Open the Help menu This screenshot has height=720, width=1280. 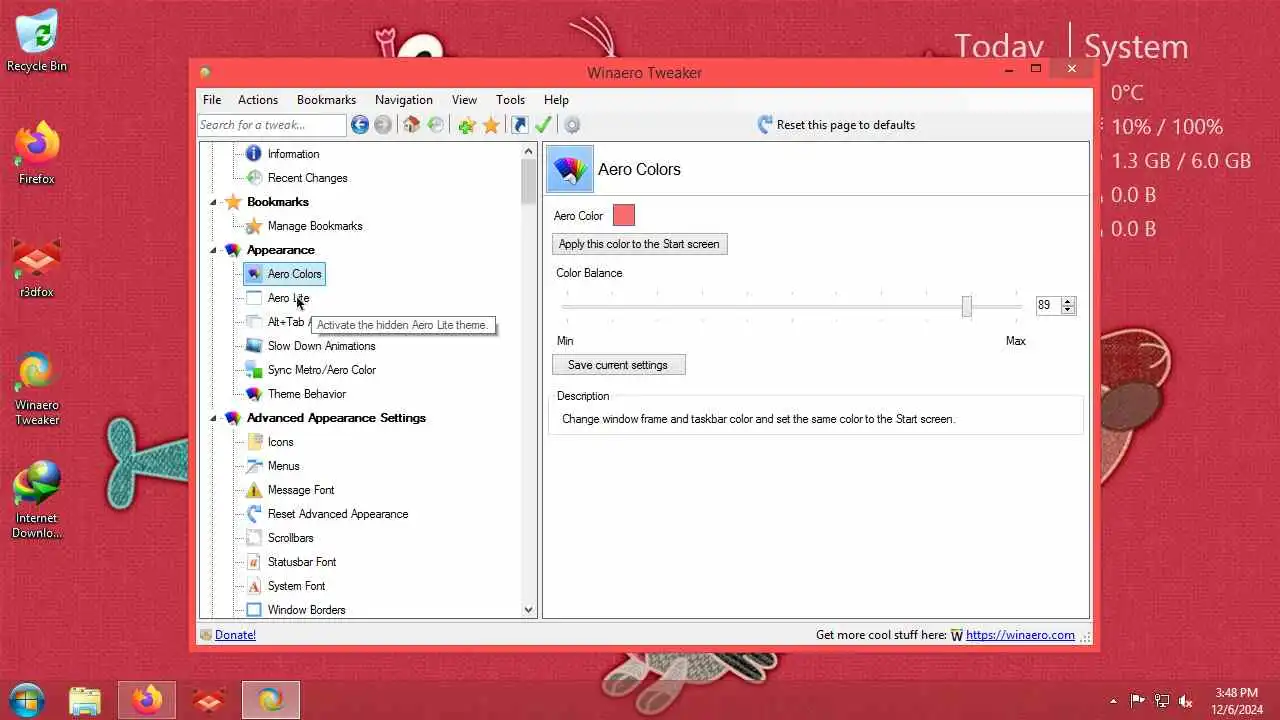pos(556,100)
